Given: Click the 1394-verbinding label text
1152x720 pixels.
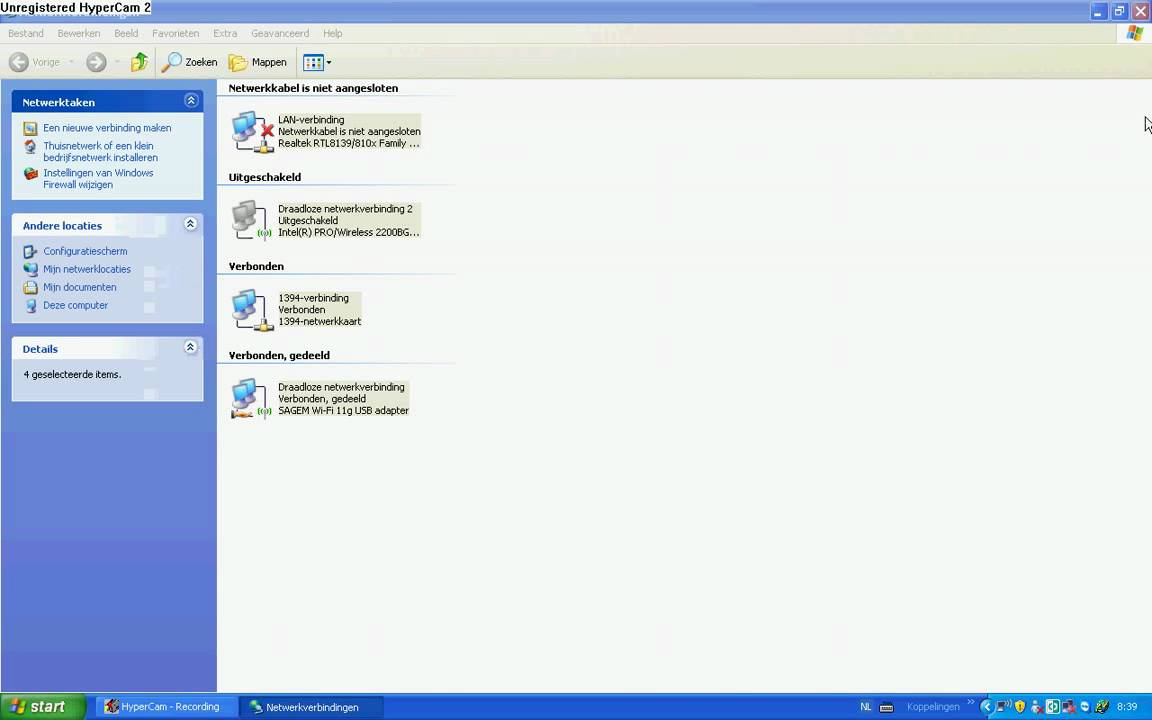Looking at the screenshot, I should coord(313,298).
